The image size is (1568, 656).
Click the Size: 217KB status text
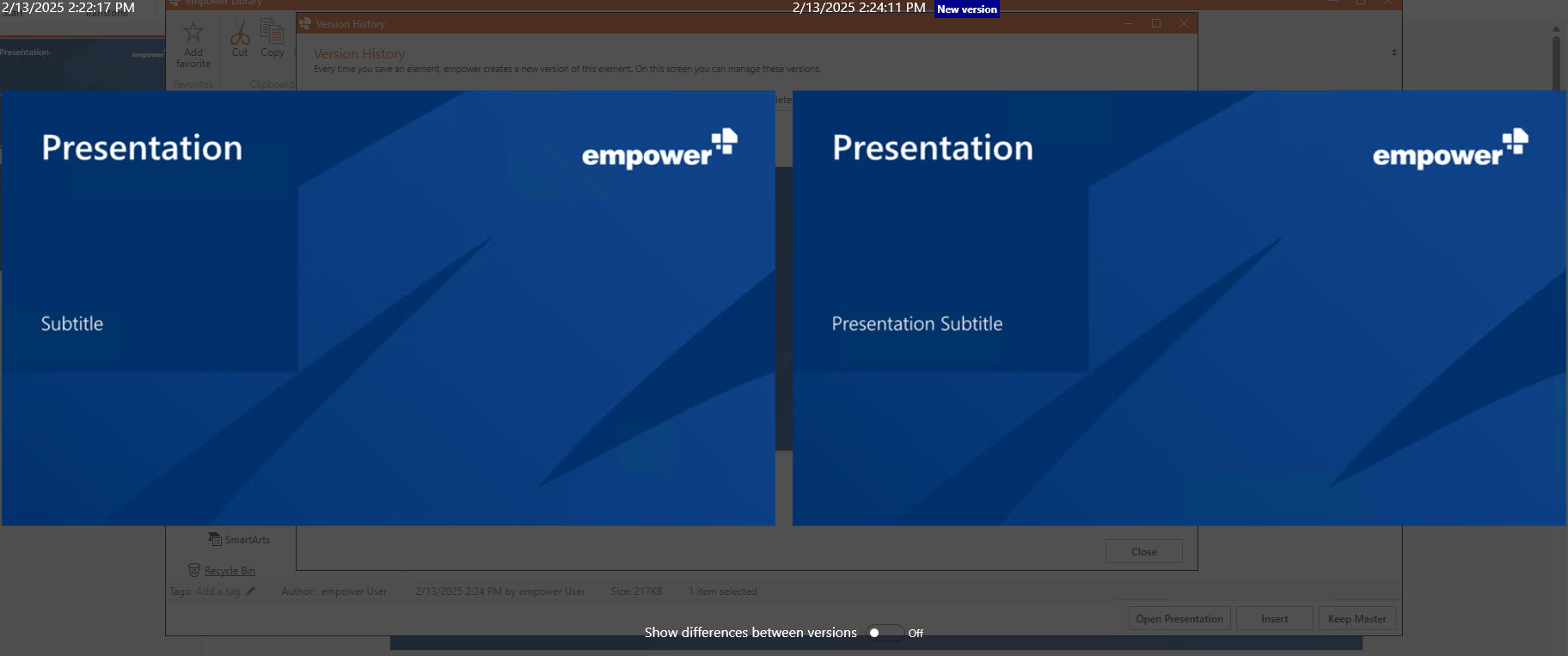click(x=636, y=592)
